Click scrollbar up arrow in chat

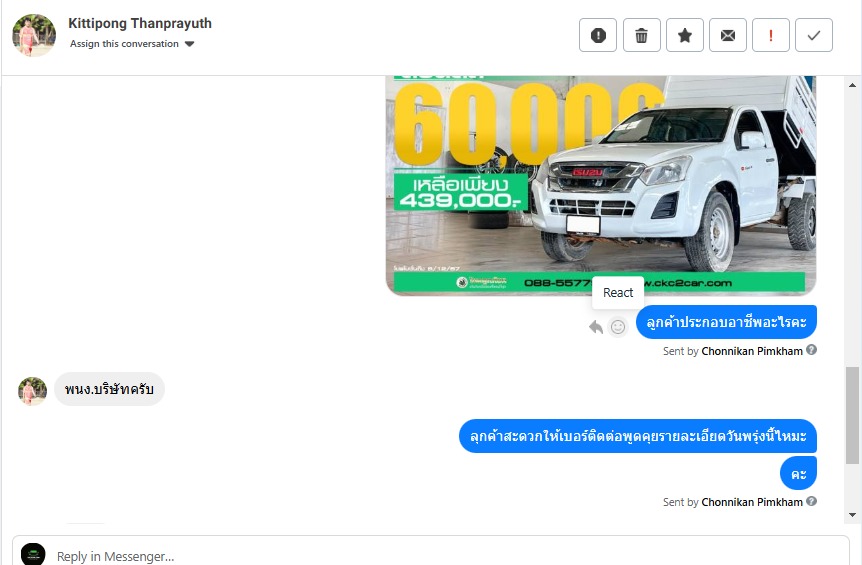point(852,85)
